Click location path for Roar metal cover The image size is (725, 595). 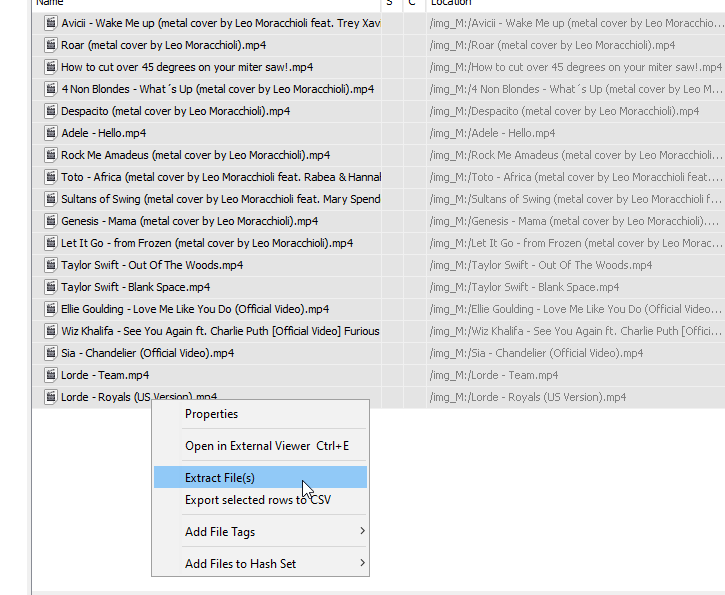click(x=552, y=45)
